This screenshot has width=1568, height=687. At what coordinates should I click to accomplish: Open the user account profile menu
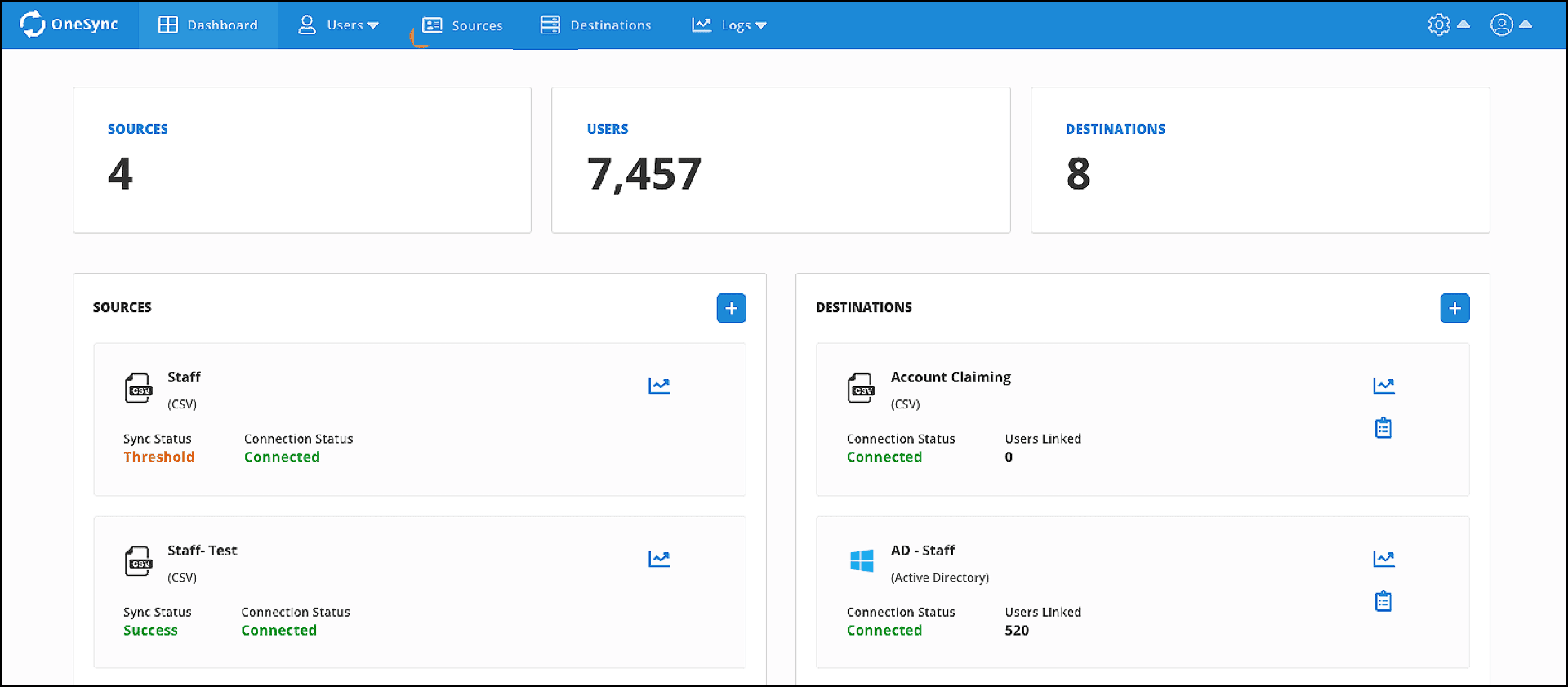point(1502,25)
